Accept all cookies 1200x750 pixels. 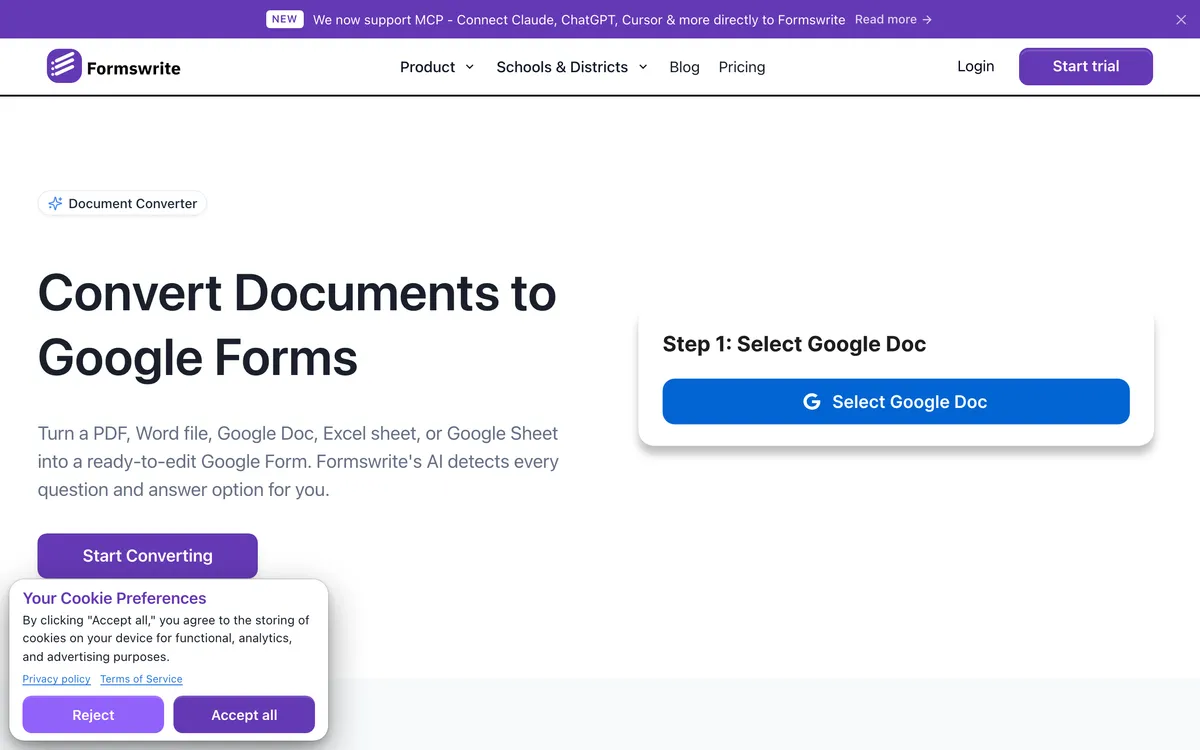(x=244, y=715)
